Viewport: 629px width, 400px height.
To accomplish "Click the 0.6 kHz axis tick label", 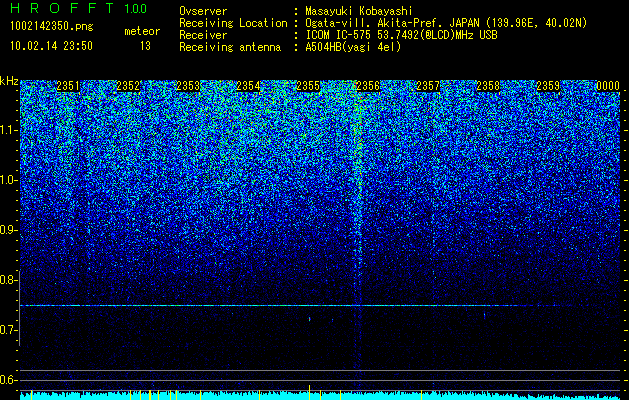I will (x=8, y=380).
